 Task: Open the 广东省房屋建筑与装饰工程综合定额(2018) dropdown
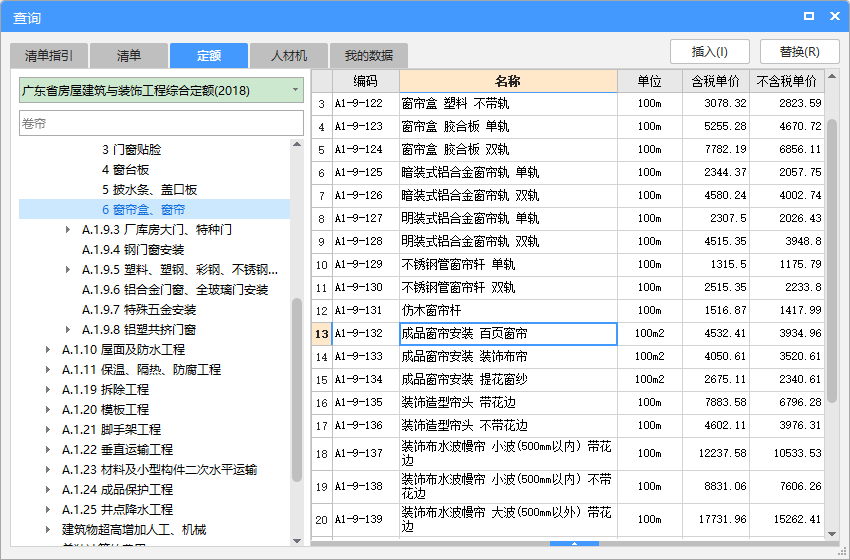point(162,91)
